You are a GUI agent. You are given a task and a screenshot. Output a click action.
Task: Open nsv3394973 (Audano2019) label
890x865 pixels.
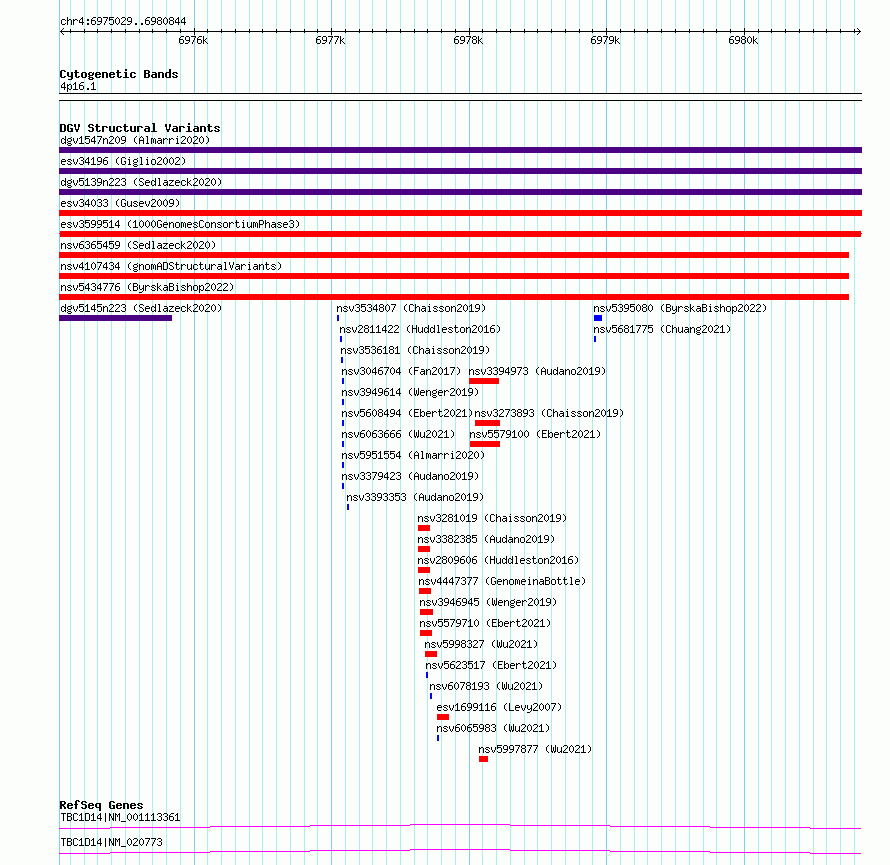[538, 371]
